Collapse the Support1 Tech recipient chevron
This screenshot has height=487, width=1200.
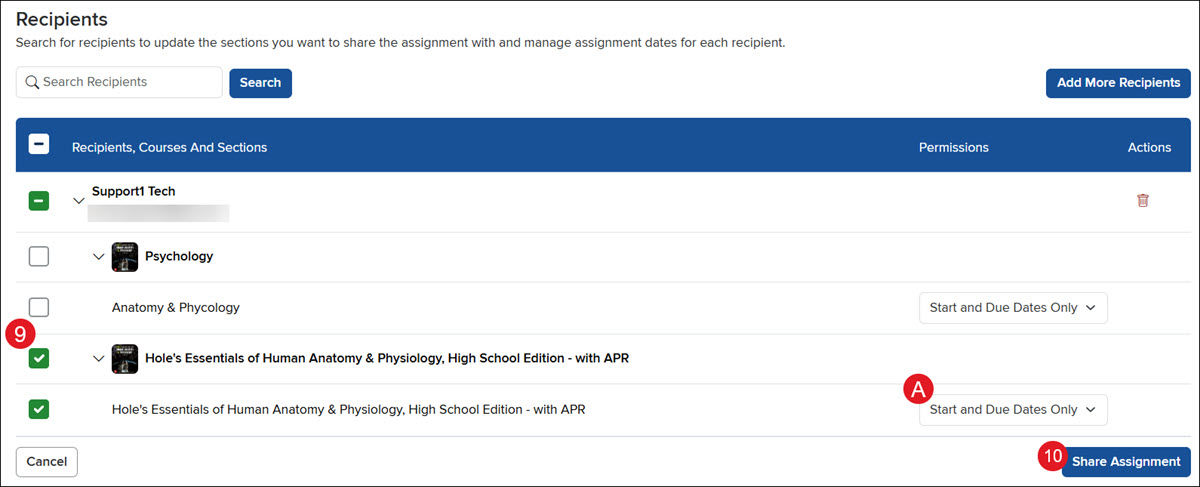pyautogui.click(x=79, y=201)
